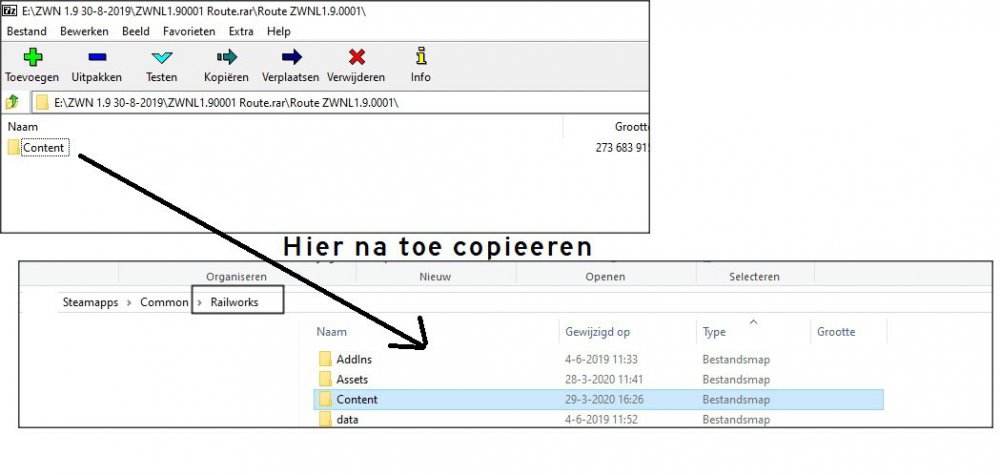
Task: Open the Bestand menu
Action: pyautogui.click(x=27, y=32)
